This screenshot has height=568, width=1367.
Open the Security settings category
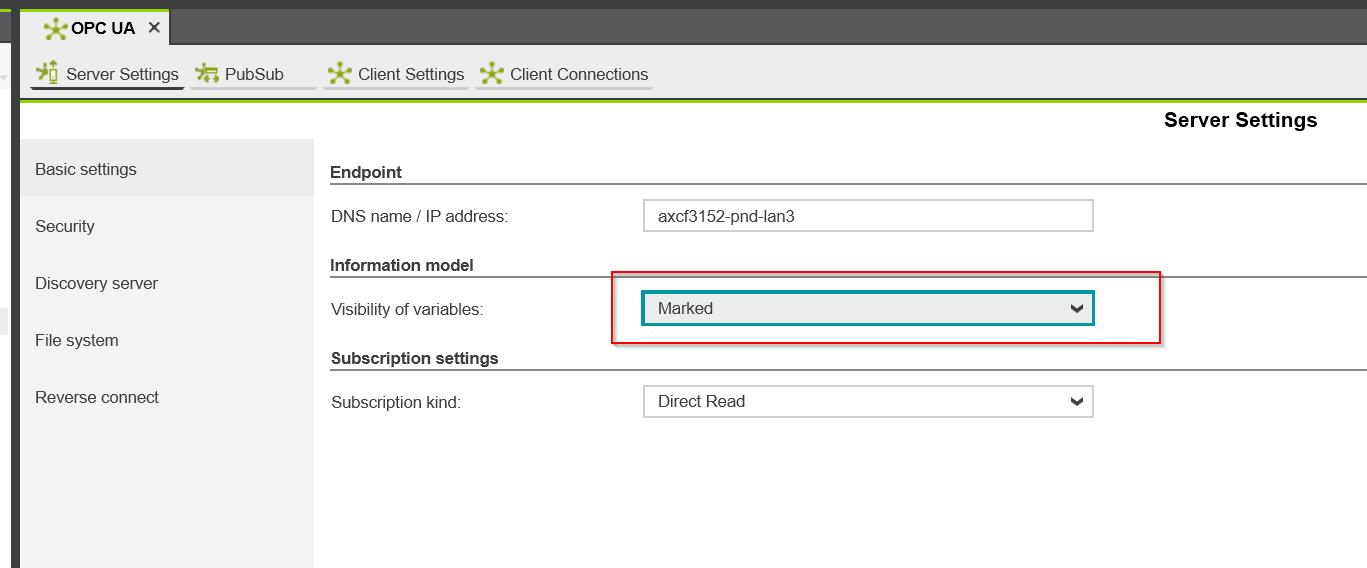coord(167,226)
